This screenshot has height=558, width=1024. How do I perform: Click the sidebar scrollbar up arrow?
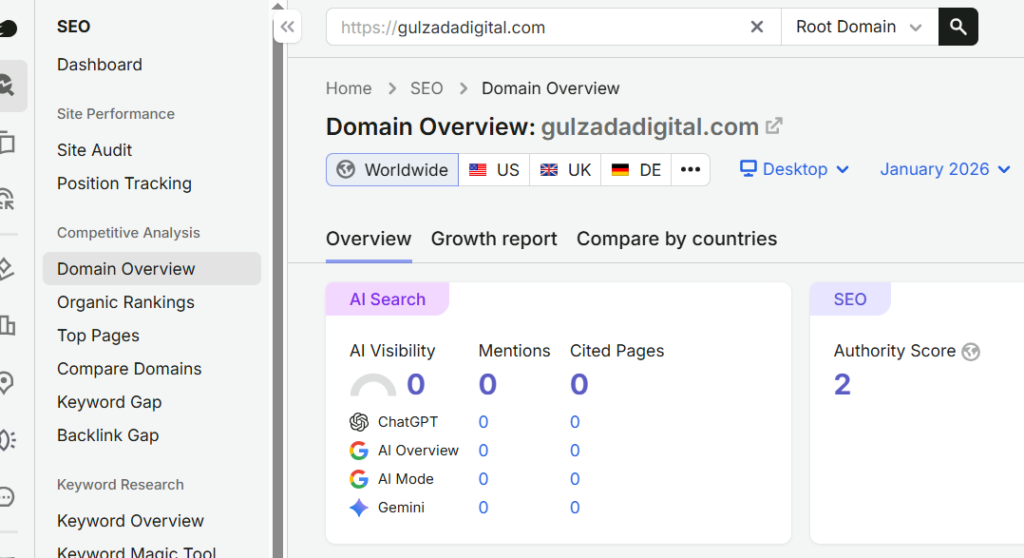point(278,6)
